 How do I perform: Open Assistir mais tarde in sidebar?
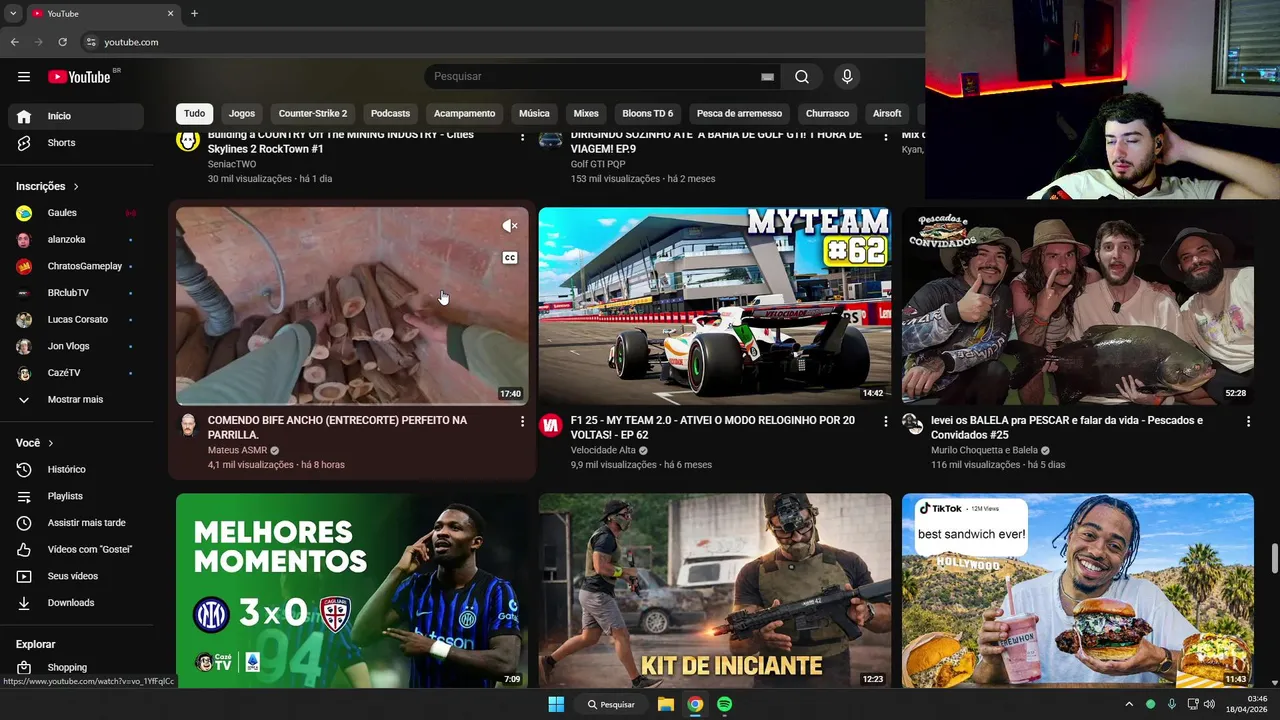[76, 523]
